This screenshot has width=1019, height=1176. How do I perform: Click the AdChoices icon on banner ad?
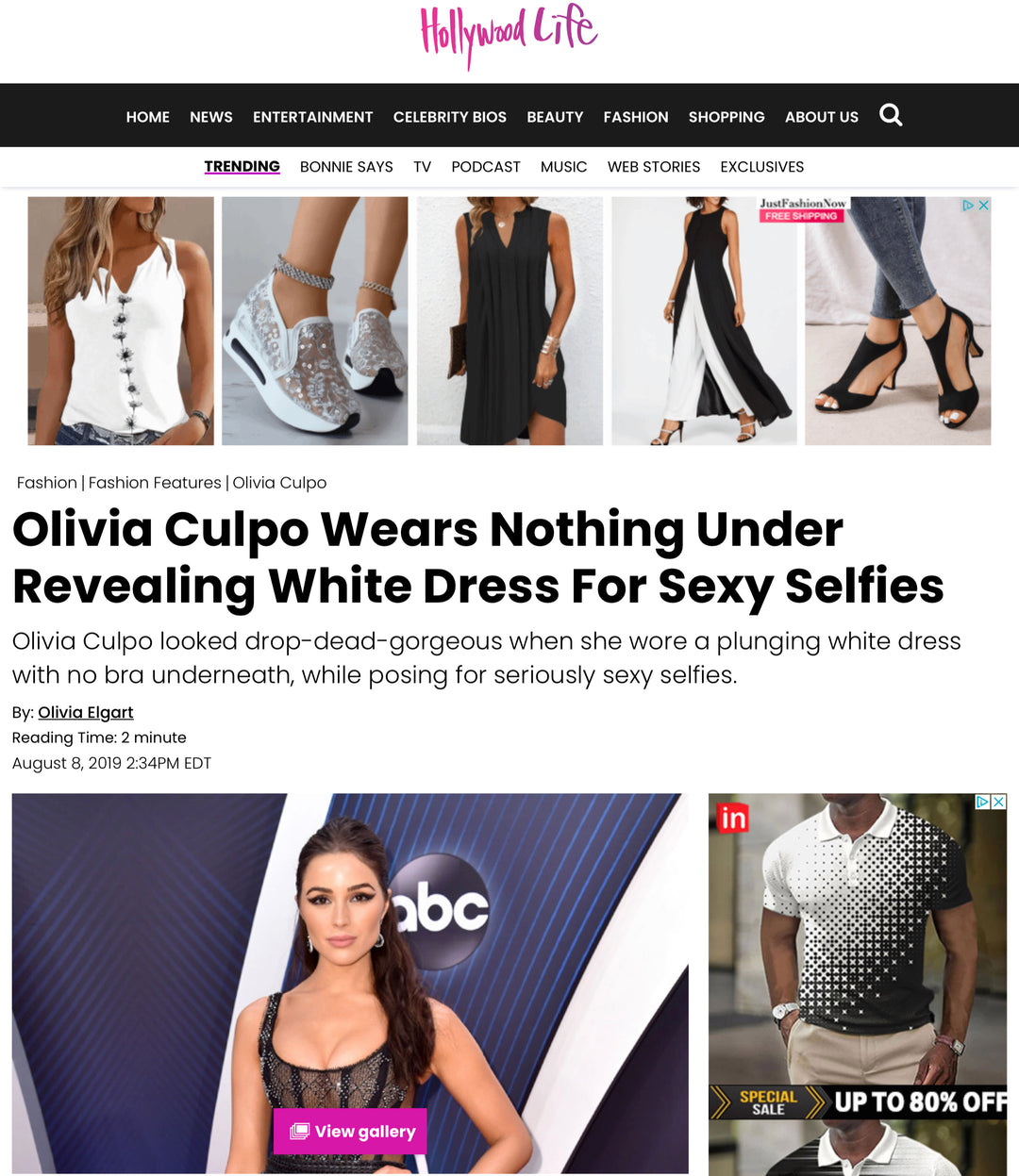[x=968, y=205]
